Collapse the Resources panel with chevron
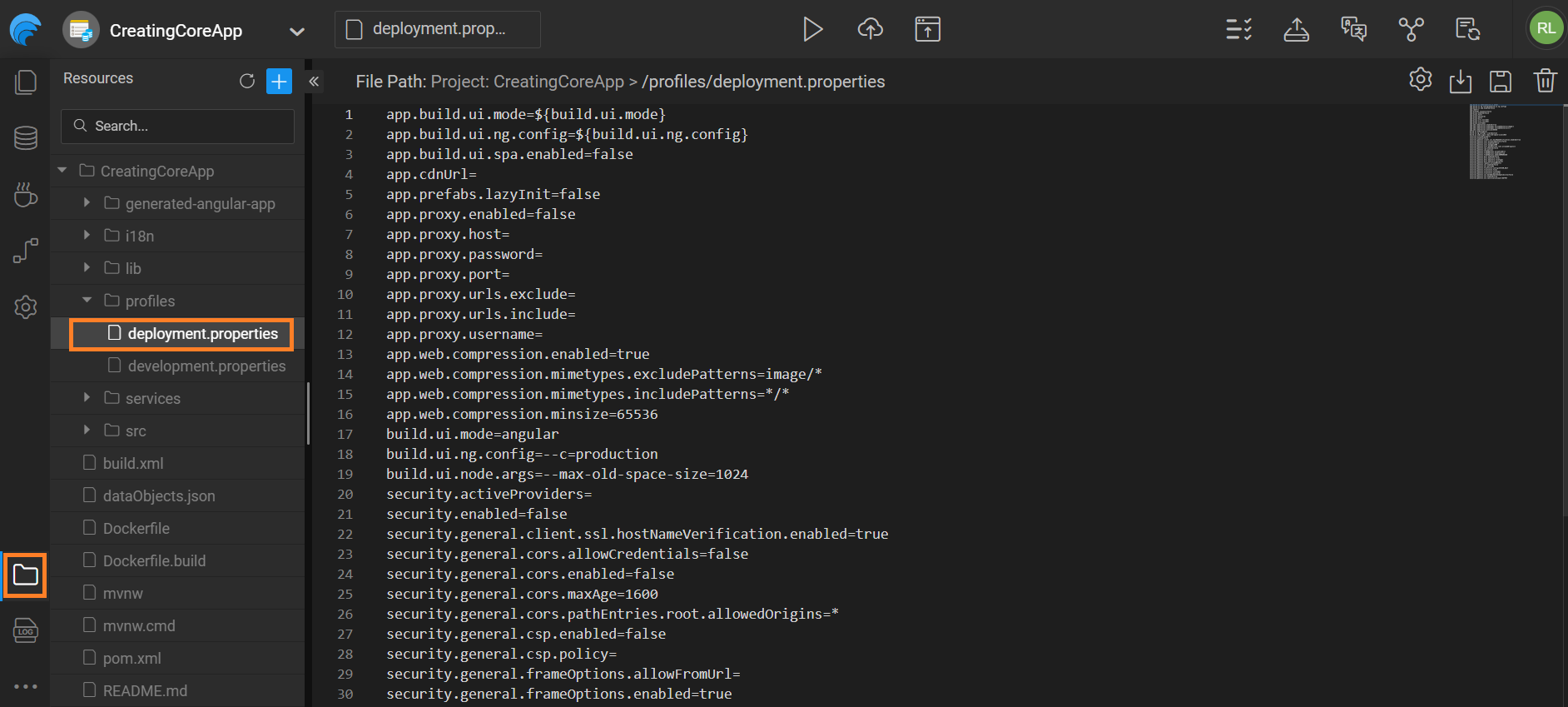This screenshot has width=1568, height=707. click(314, 81)
